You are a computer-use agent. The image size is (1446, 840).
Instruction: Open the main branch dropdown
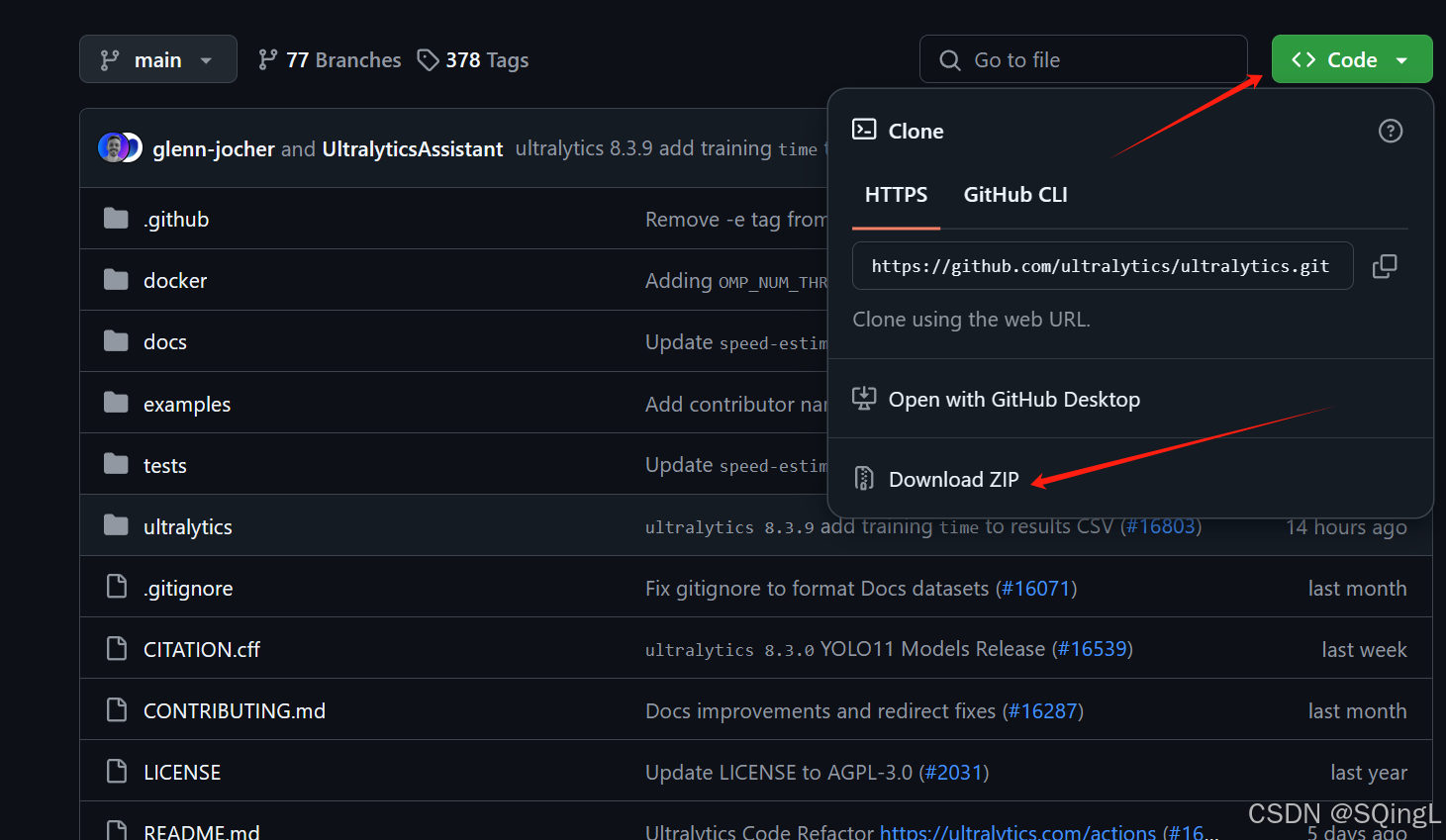tap(158, 59)
